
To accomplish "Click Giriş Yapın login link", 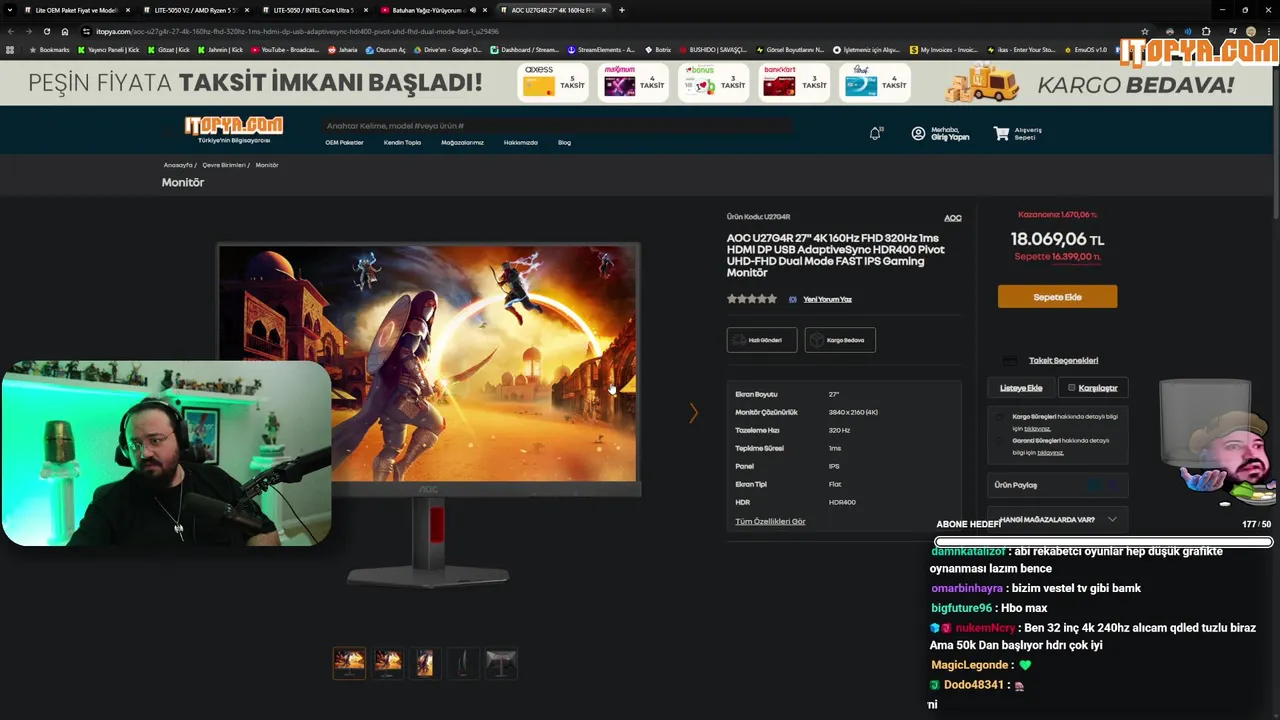I will click(x=950, y=137).
